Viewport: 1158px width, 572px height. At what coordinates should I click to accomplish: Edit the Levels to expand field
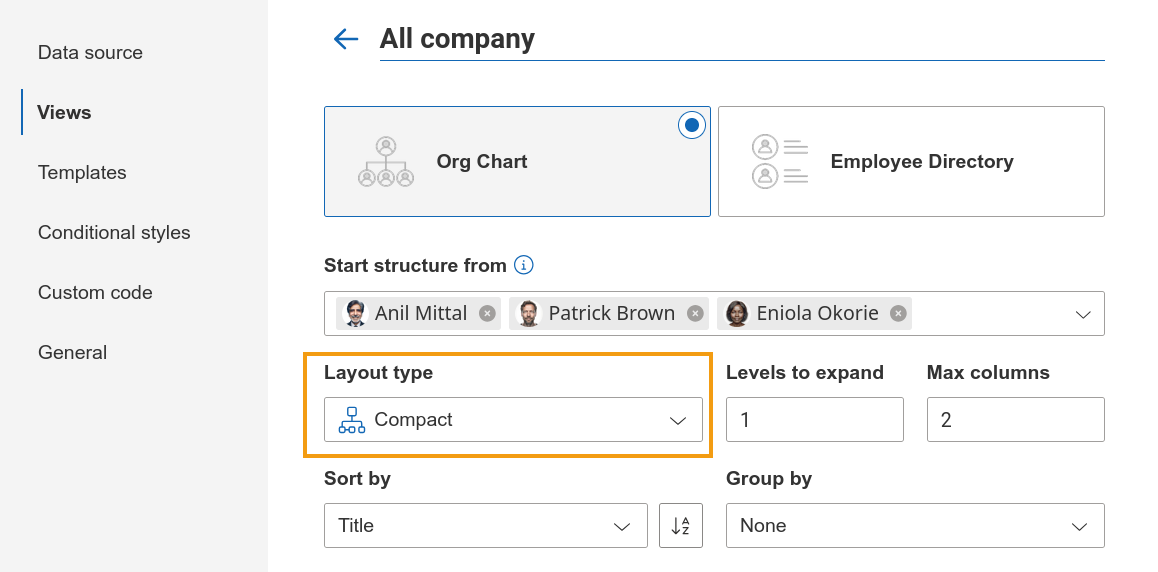815,420
